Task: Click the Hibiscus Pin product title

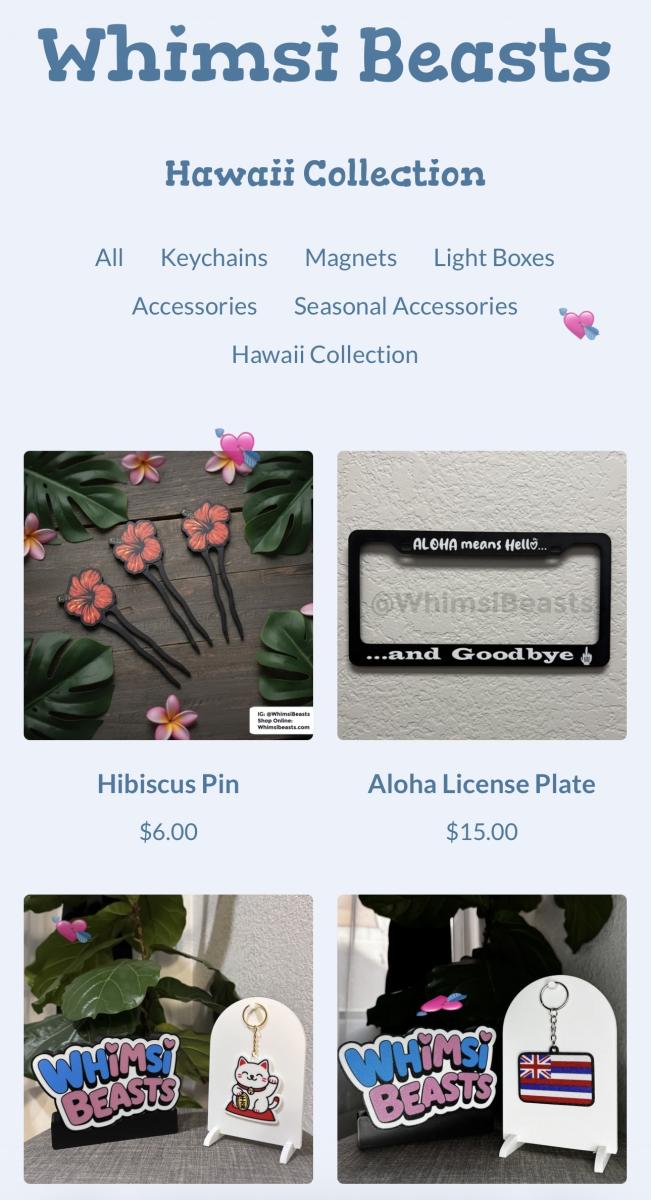Action: click(168, 784)
